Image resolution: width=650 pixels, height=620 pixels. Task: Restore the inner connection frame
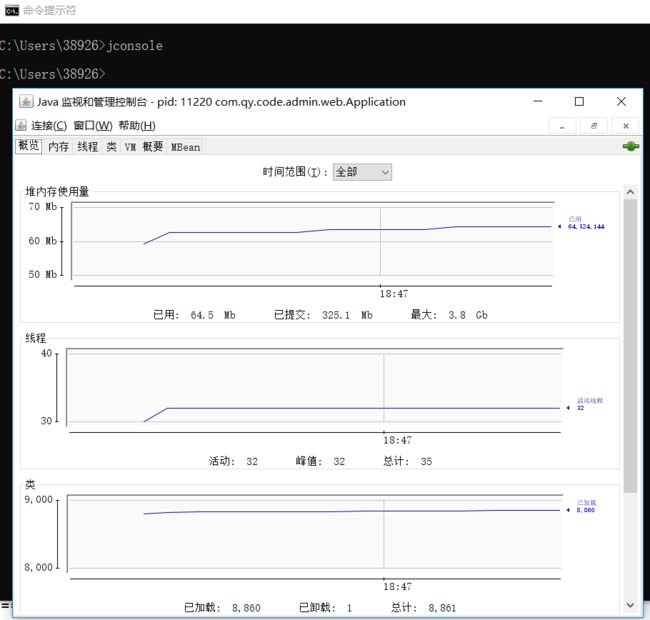click(x=594, y=126)
